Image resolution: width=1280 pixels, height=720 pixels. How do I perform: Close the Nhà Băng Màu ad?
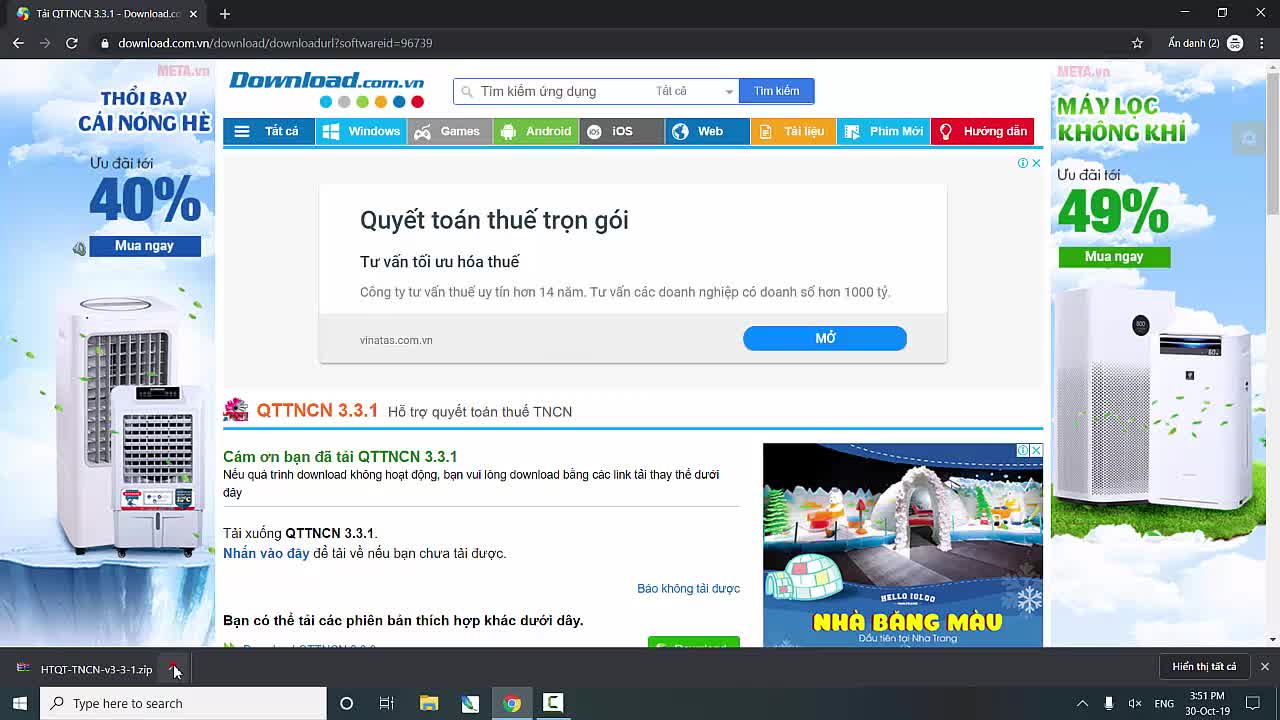coord(1036,451)
